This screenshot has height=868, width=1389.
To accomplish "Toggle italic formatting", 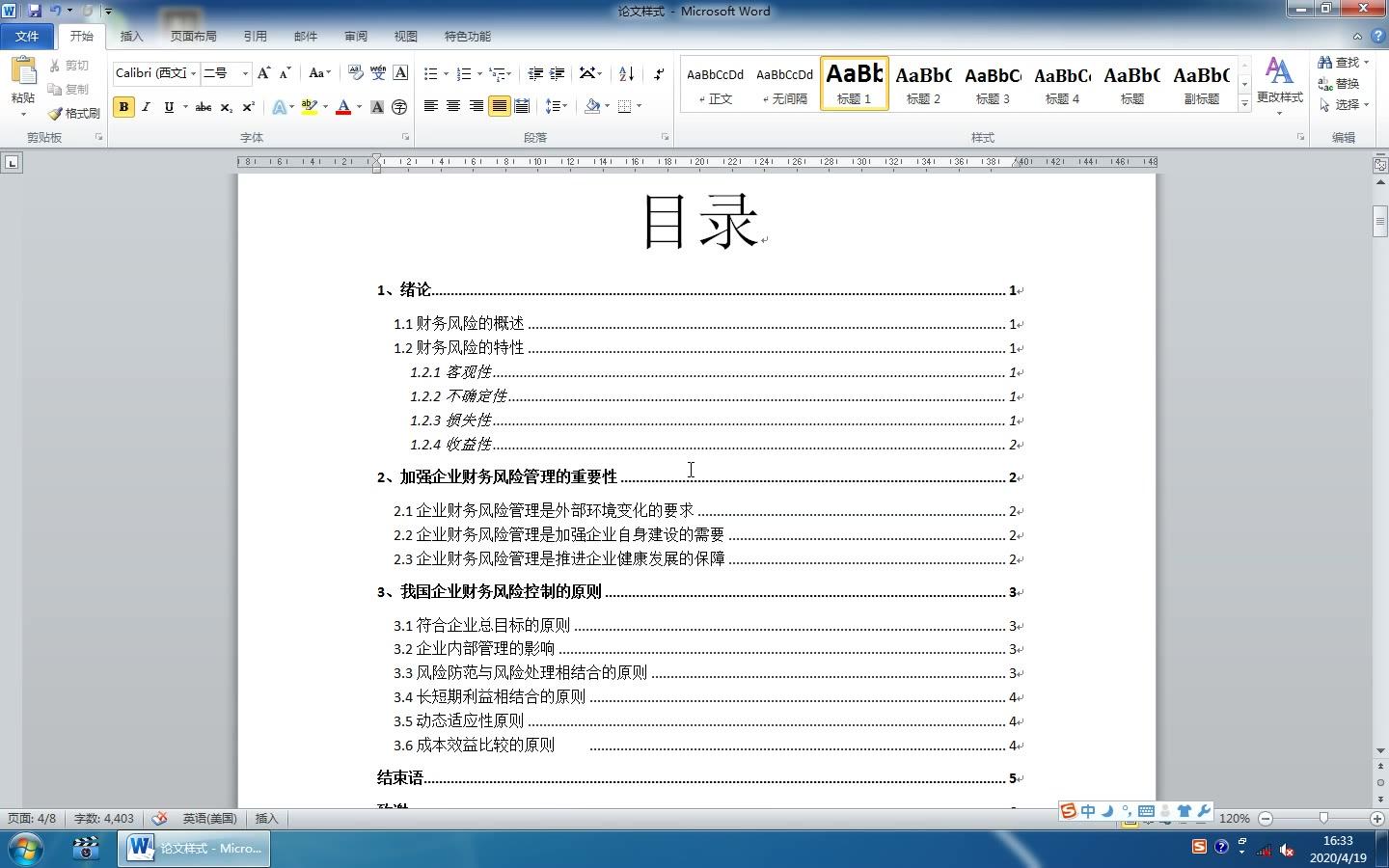I will click(x=147, y=107).
